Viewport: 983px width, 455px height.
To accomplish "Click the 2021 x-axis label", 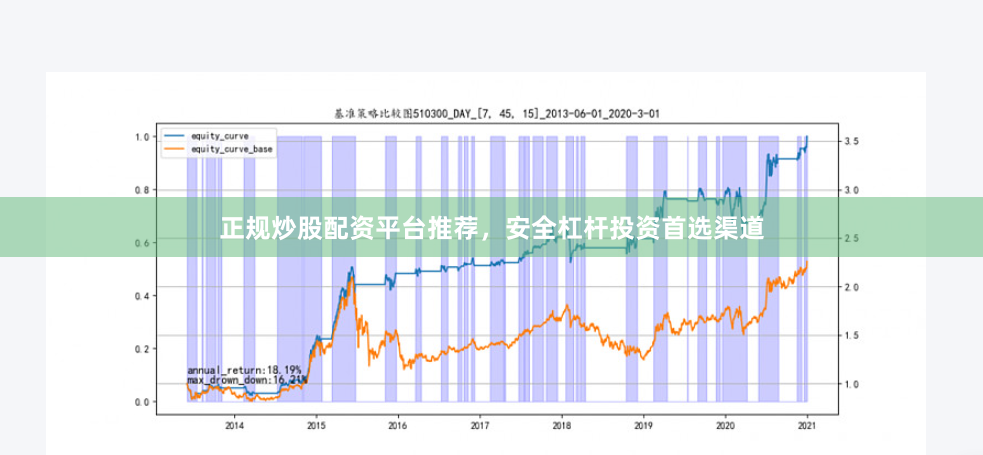I will tap(807, 426).
